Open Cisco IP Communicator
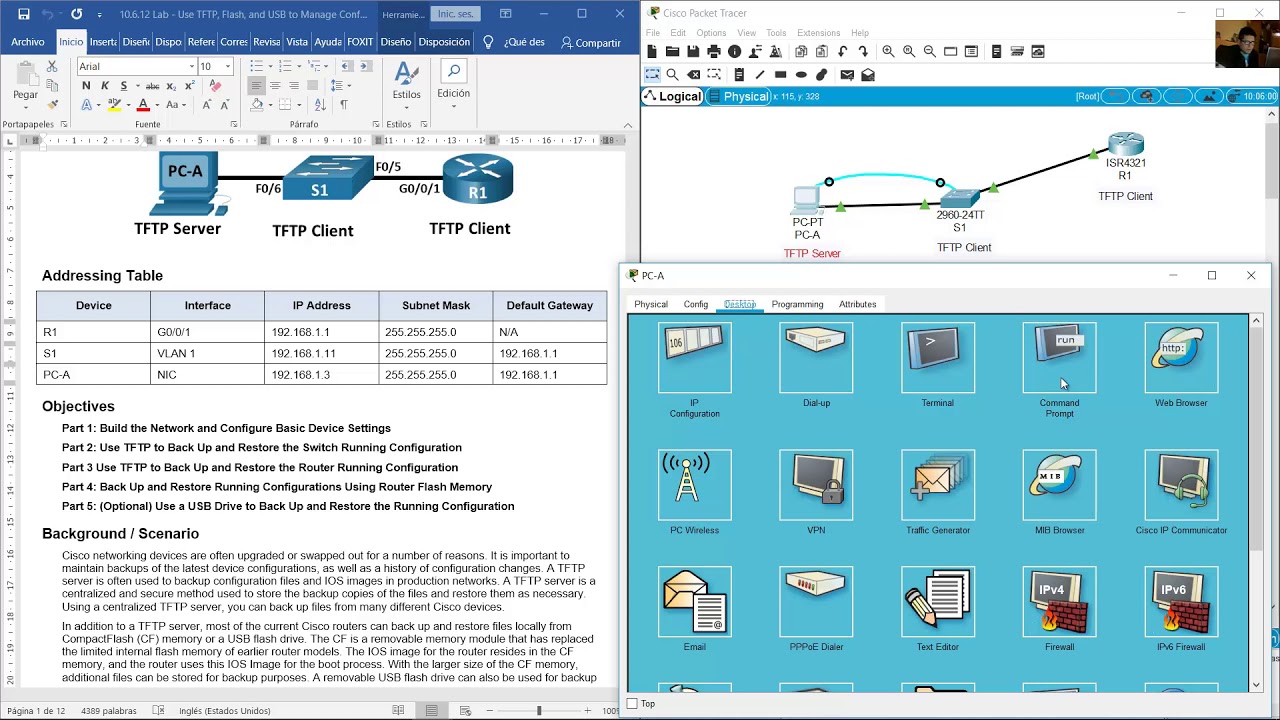This screenshot has width=1280, height=720. click(x=1181, y=485)
